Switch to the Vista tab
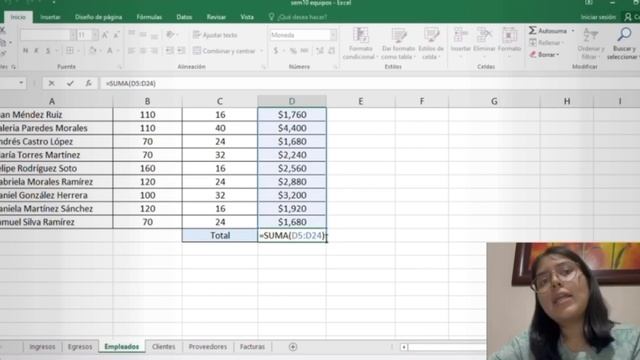 coord(247,17)
